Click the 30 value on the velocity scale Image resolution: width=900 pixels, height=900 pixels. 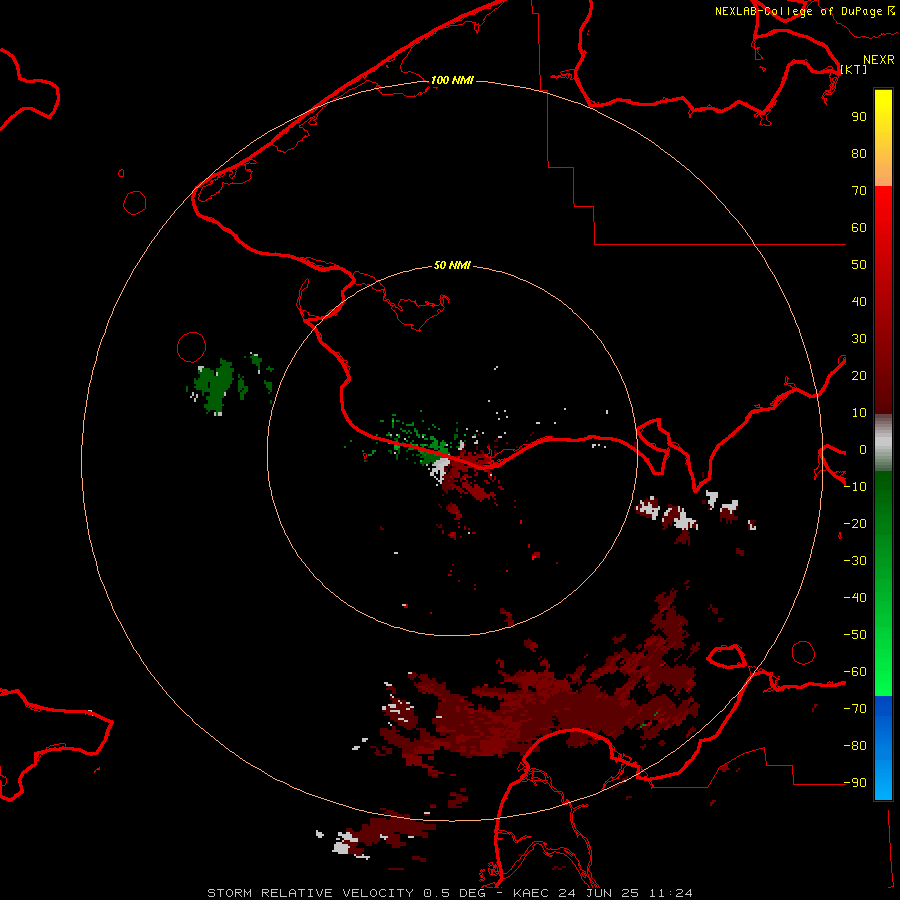coord(859,339)
